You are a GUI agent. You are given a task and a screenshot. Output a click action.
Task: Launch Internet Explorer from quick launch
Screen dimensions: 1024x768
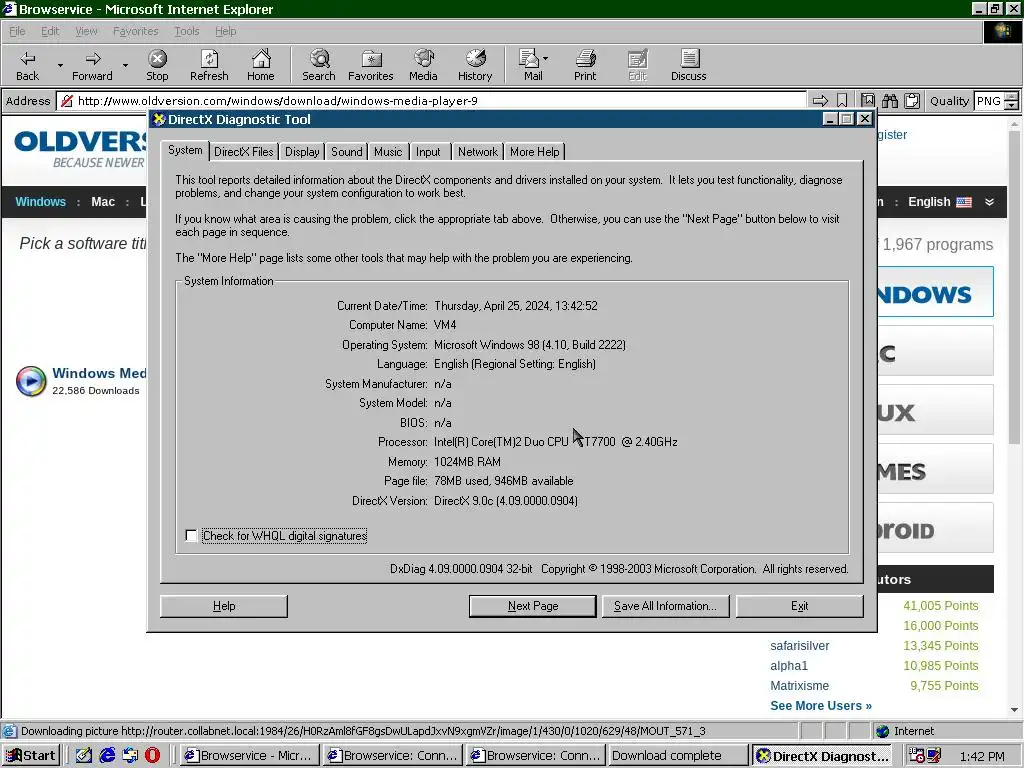[107, 756]
